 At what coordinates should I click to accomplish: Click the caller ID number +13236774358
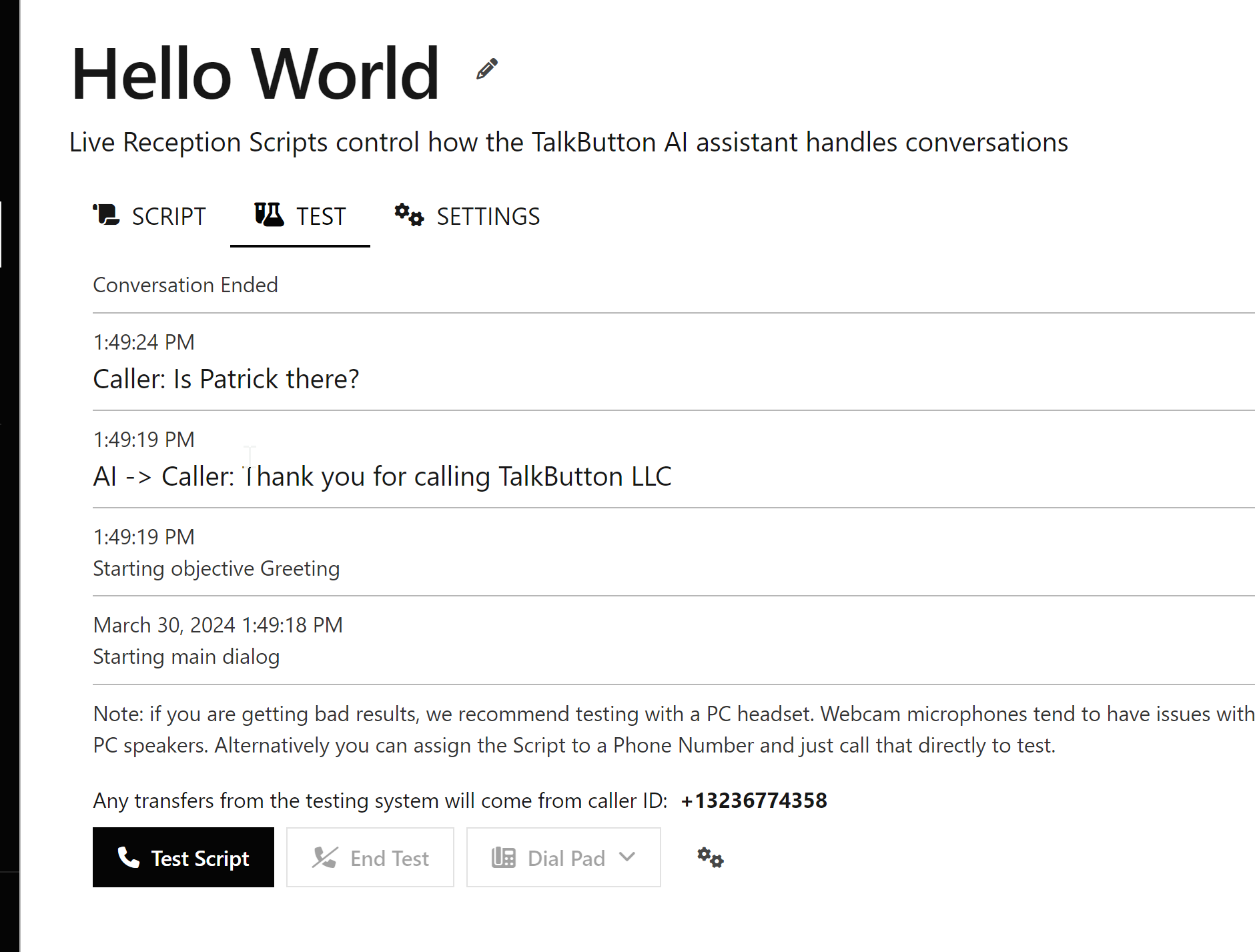pos(754,801)
